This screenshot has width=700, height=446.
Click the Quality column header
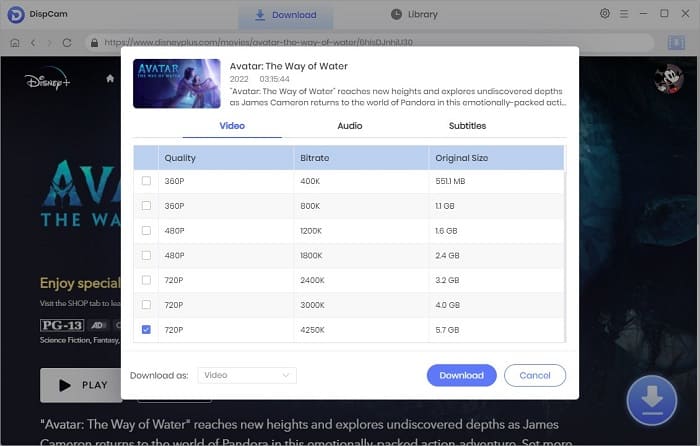click(x=225, y=158)
